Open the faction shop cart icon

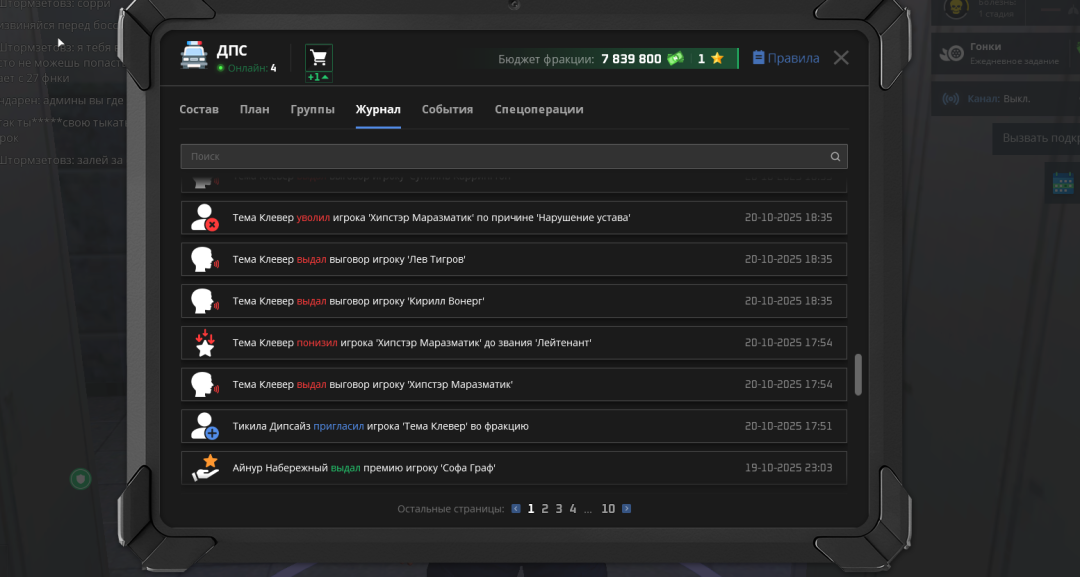tap(319, 58)
